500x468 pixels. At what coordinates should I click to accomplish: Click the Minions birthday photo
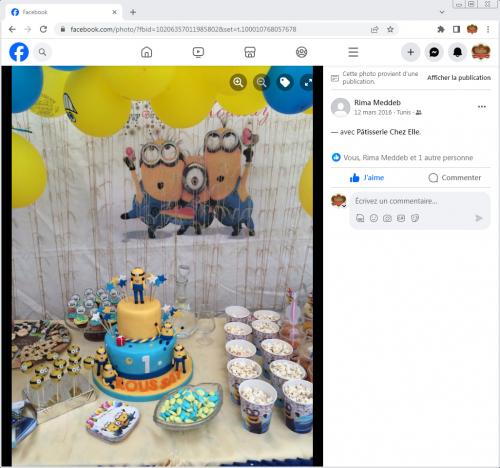[162, 266]
